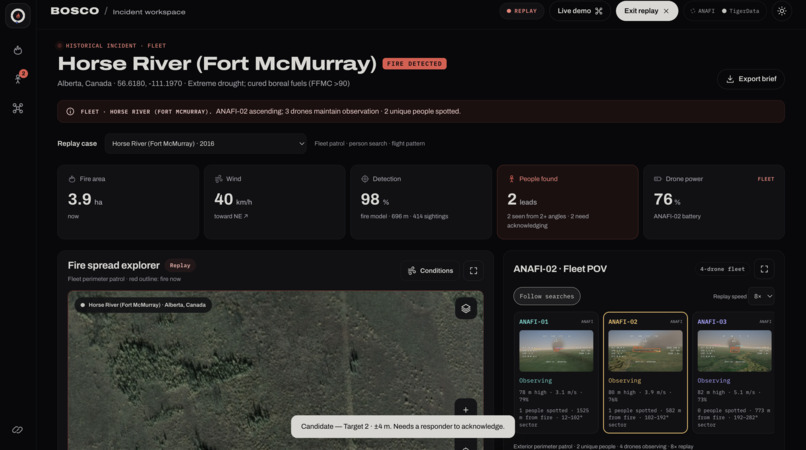Click the Drone power battery icon
This screenshot has height=450, width=806.
pyautogui.click(x=657, y=179)
